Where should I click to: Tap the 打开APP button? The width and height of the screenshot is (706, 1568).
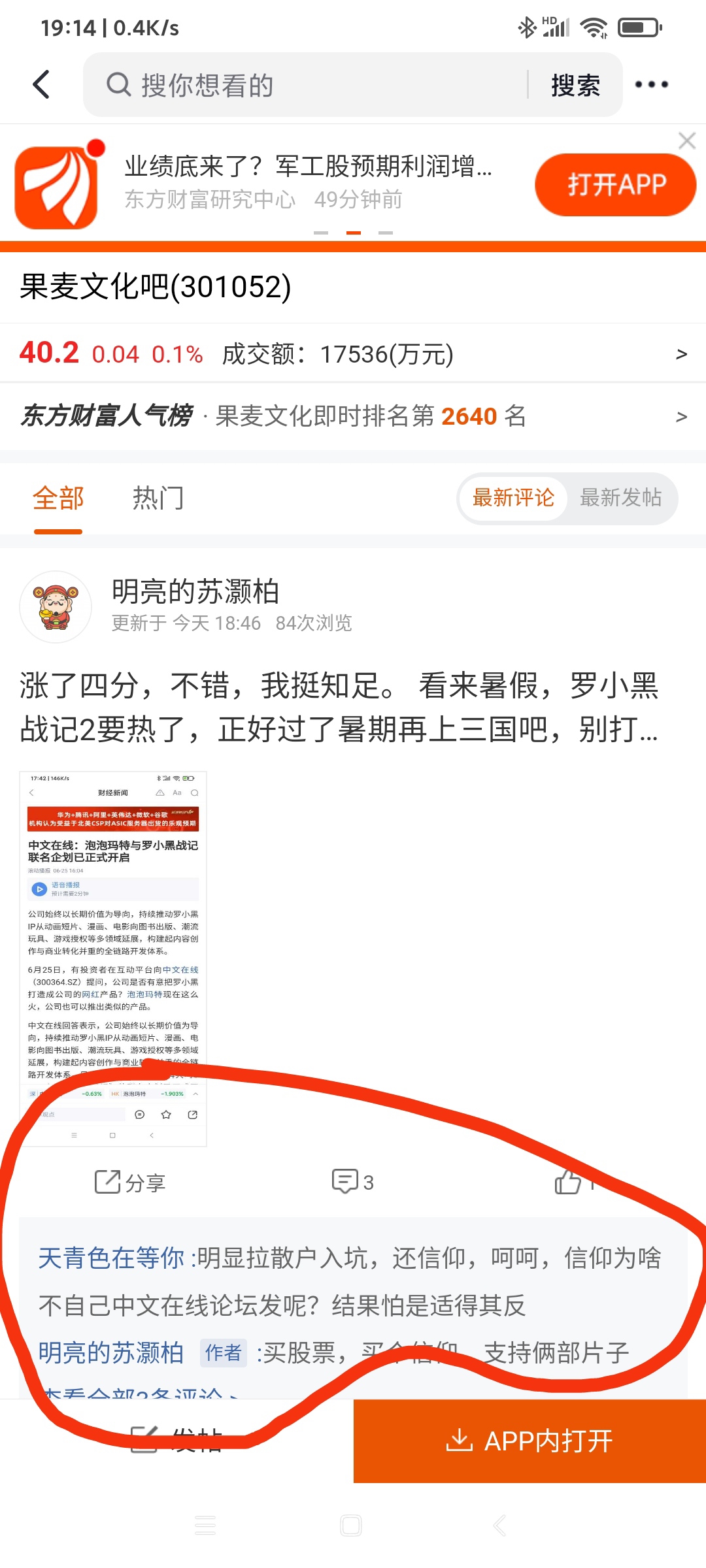coord(615,185)
